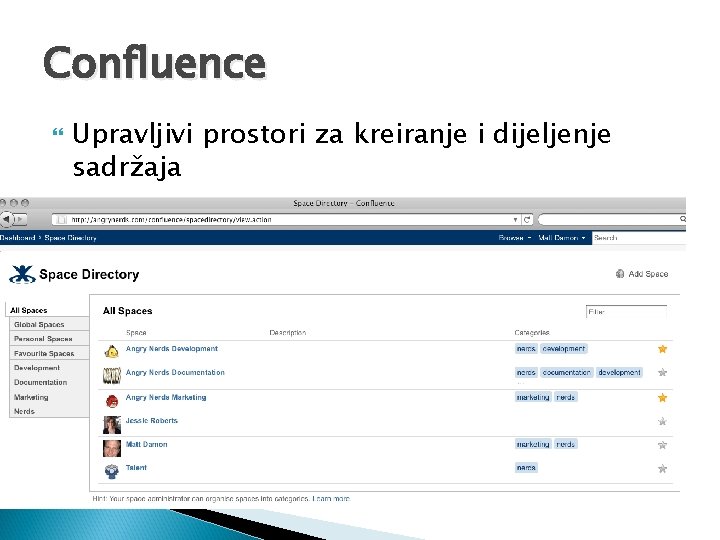
Task: Select the Personal Spaces tab
Action: coord(49,338)
